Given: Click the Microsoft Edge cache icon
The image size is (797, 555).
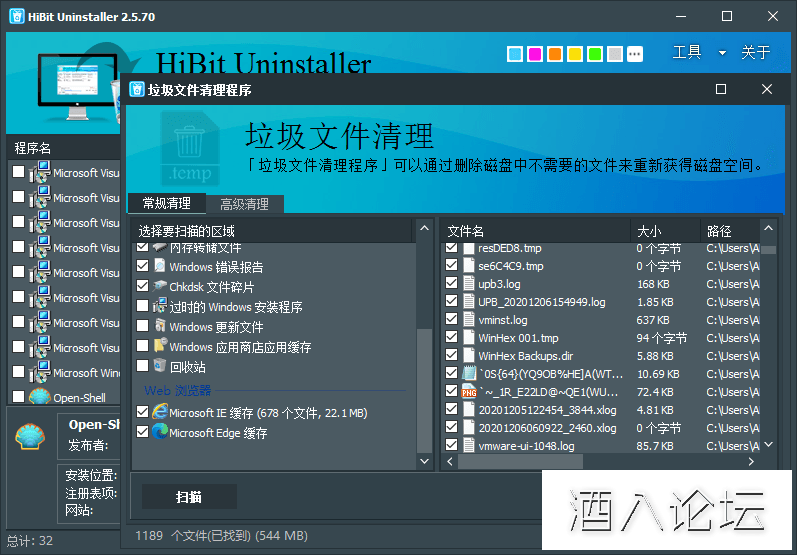Looking at the screenshot, I should coord(159,432).
